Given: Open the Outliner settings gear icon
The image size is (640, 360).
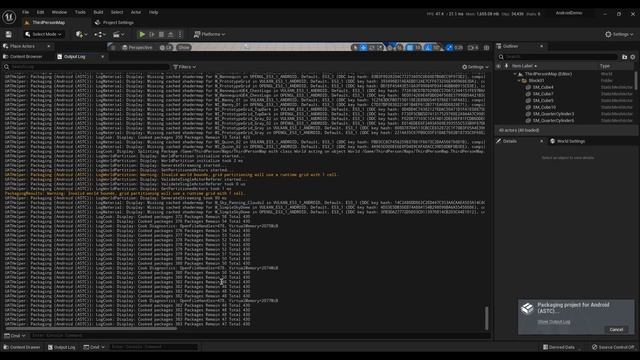Looking at the screenshot, I should tap(633, 57).
